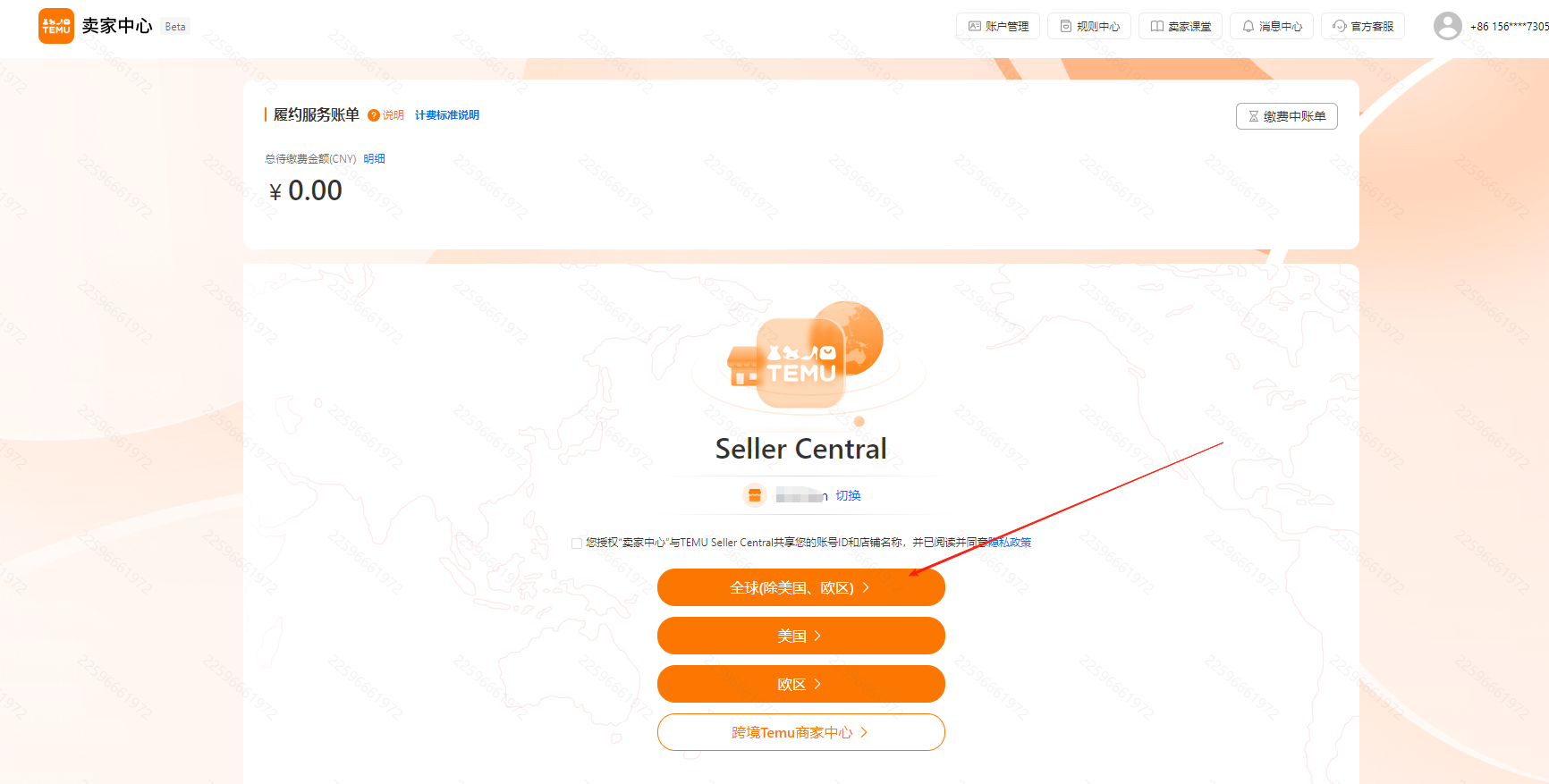Viewport: 1549px width, 784px height.
Task: Open the user avatar profile icon
Action: point(1447,26)
